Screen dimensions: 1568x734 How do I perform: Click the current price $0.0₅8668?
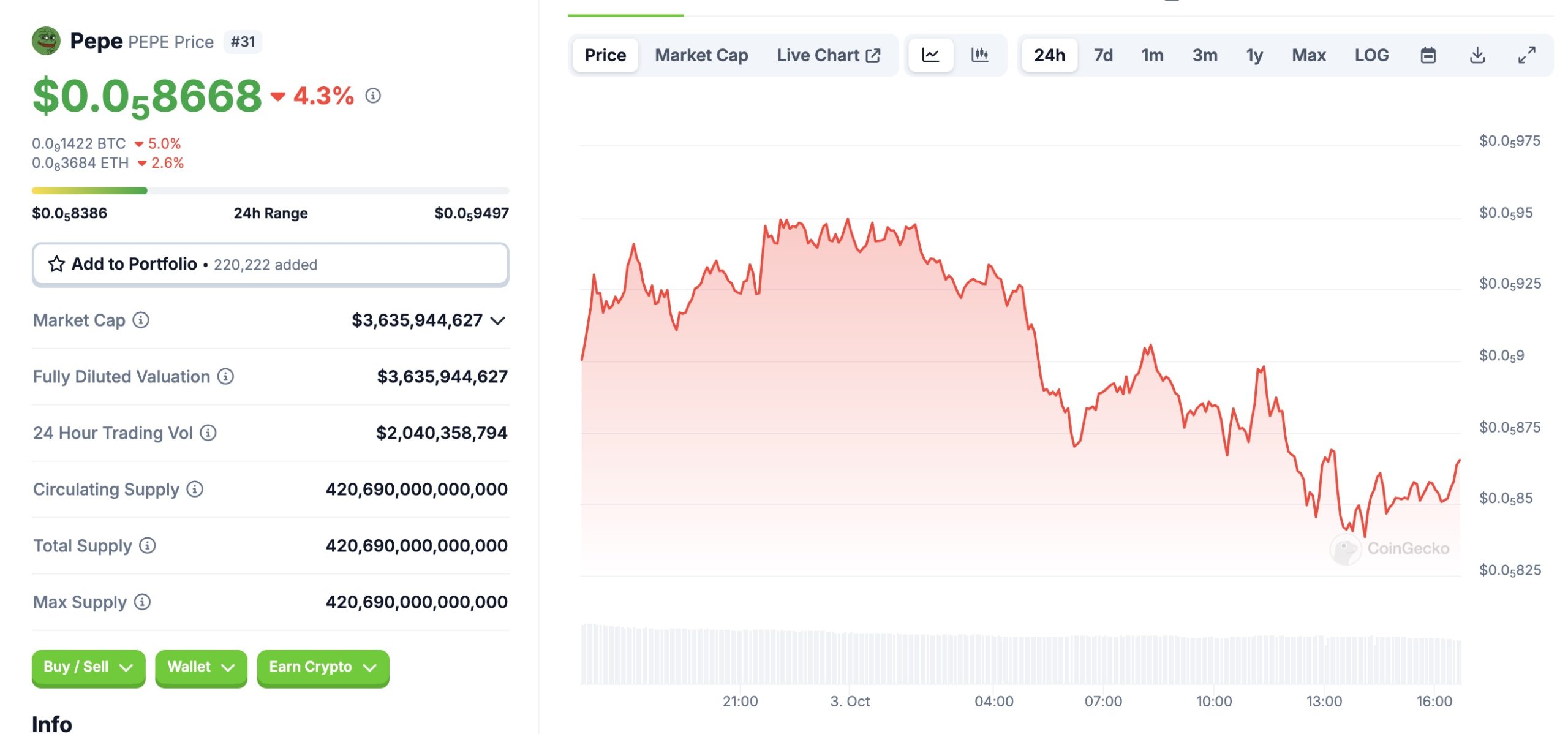(x=147, y=97)
